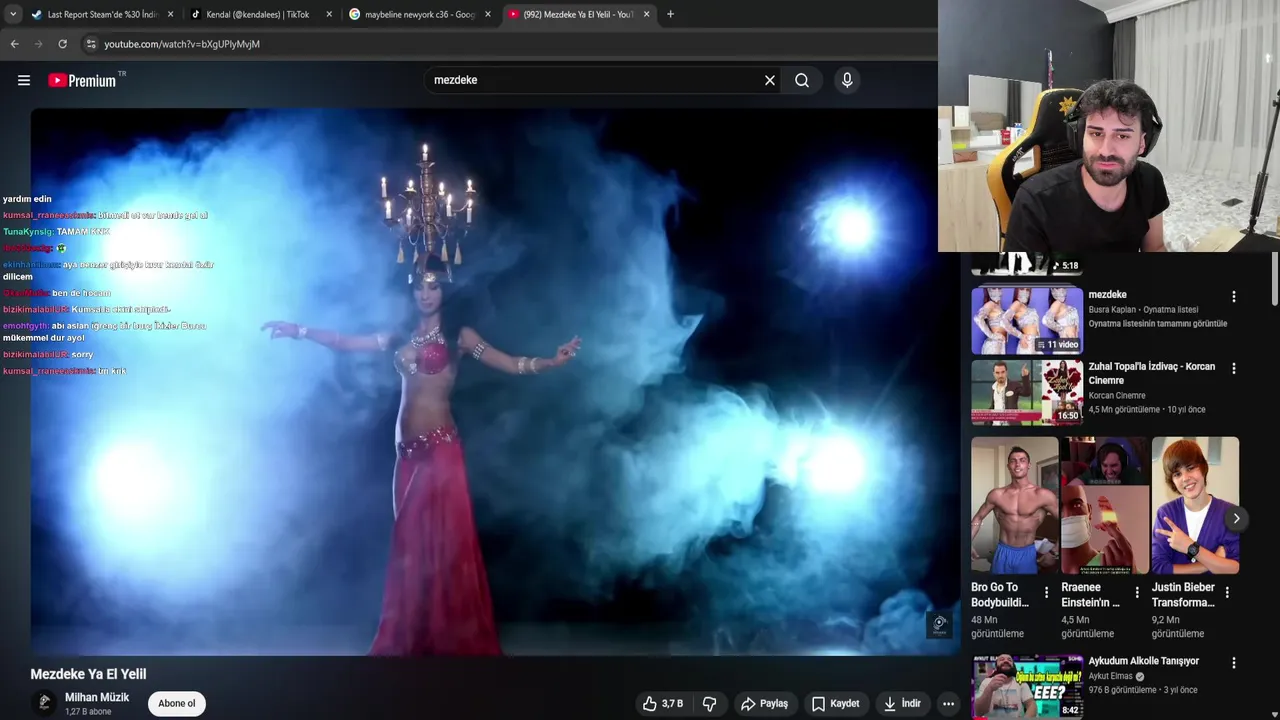The image size is (1280, 720).
Task: Open options menu for Zuhal Topal video
Action: click(x=1233, y=369)
